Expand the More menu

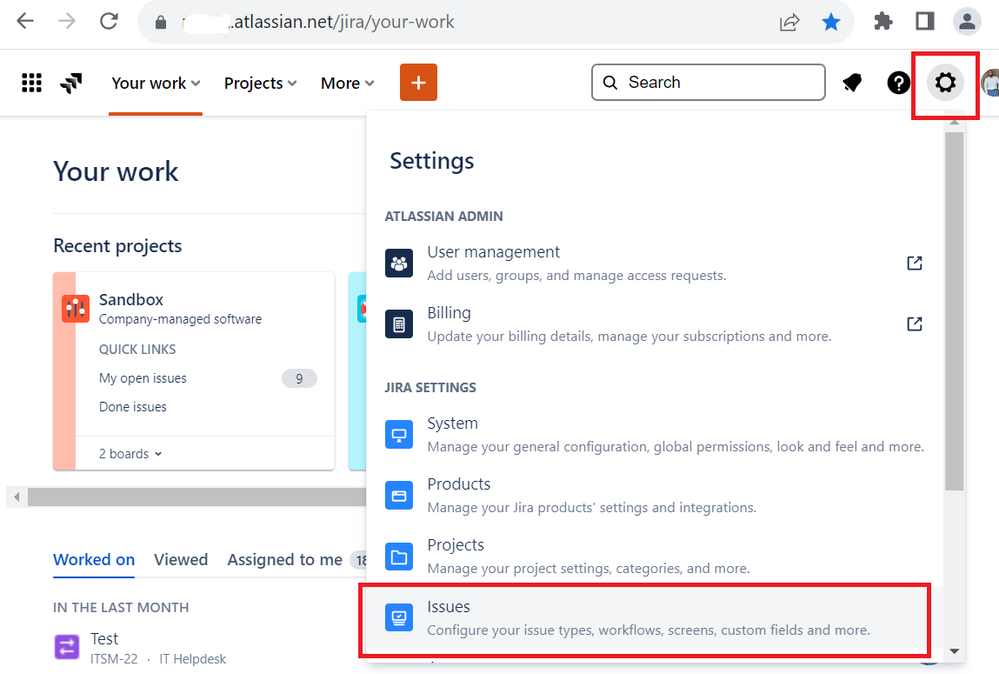pyautogui.click(x=347, y=83)
